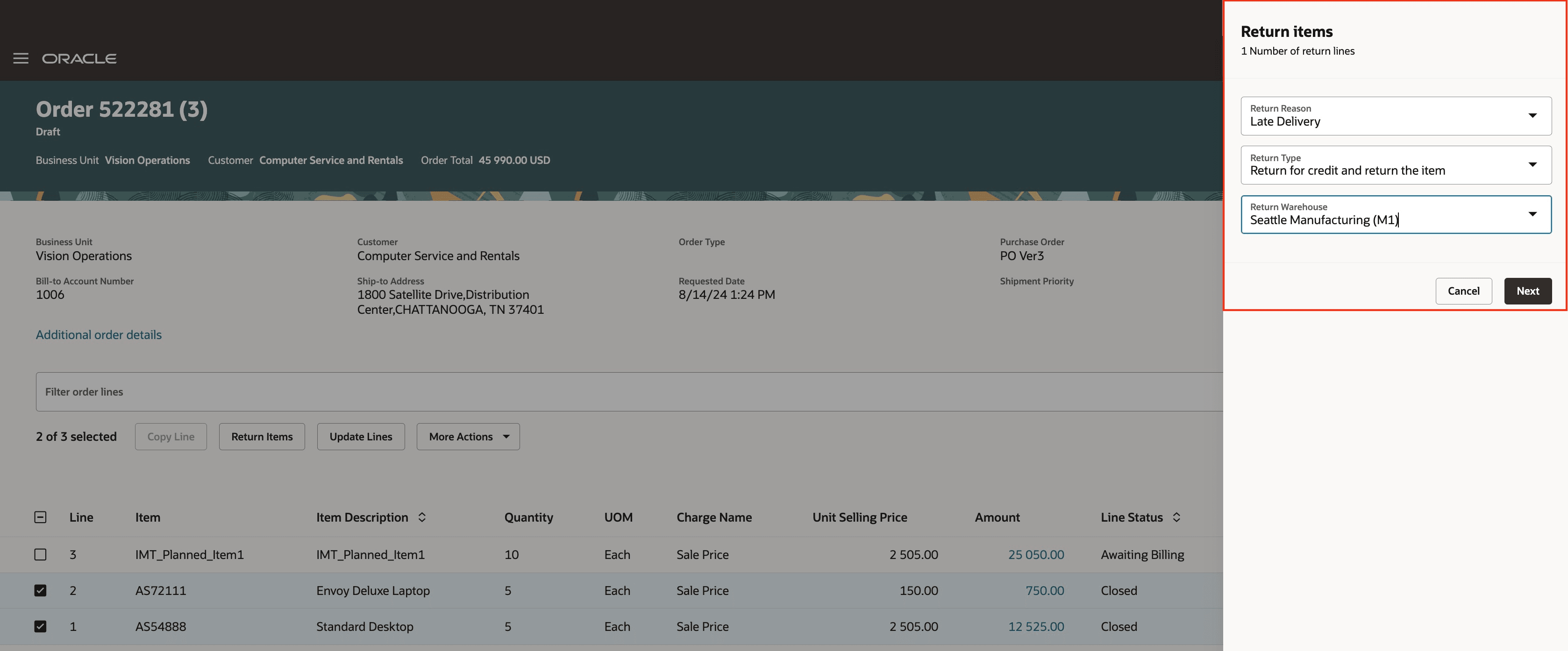Click the Update Lines button
The image size is (1568, 651).
point(360,436)
